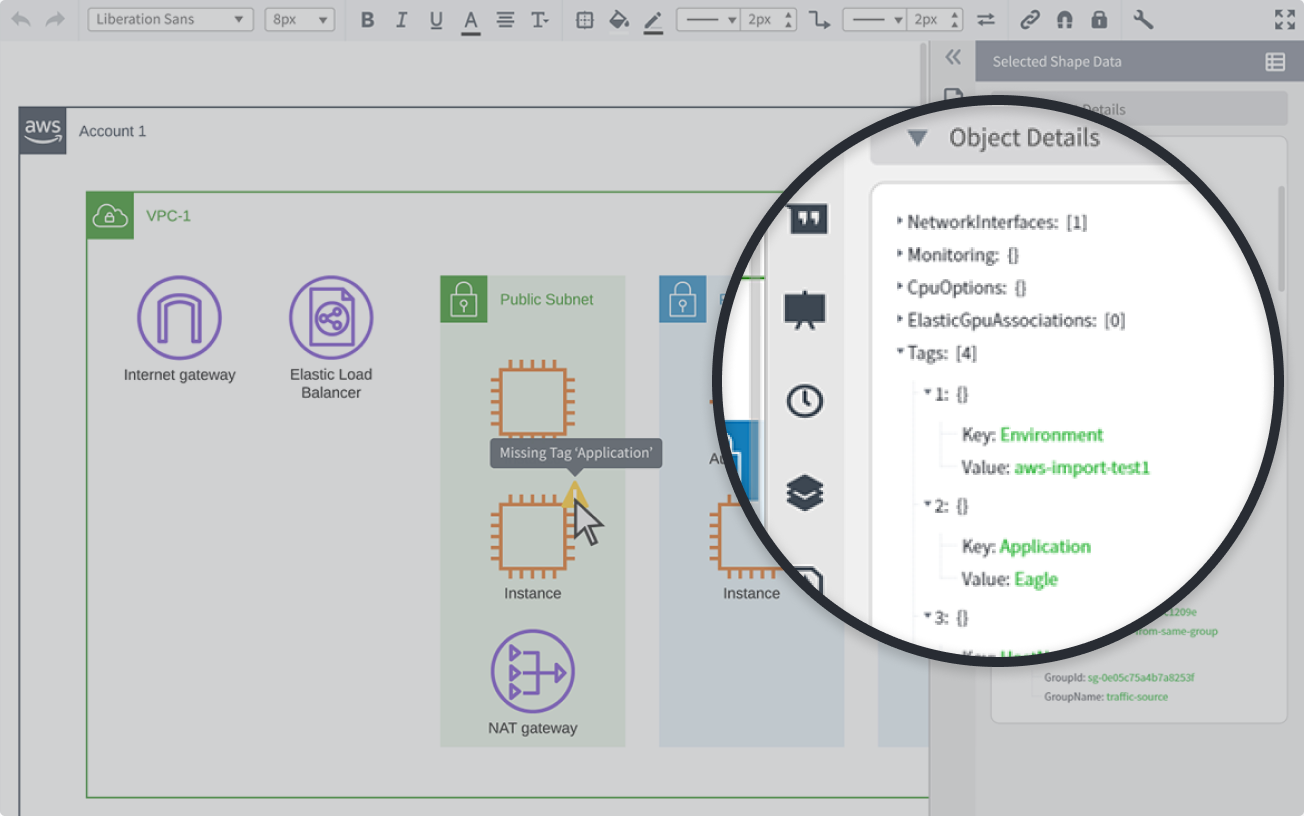Open the wrench settings icon
The image size is (1304, 816).
(1143, 20)
